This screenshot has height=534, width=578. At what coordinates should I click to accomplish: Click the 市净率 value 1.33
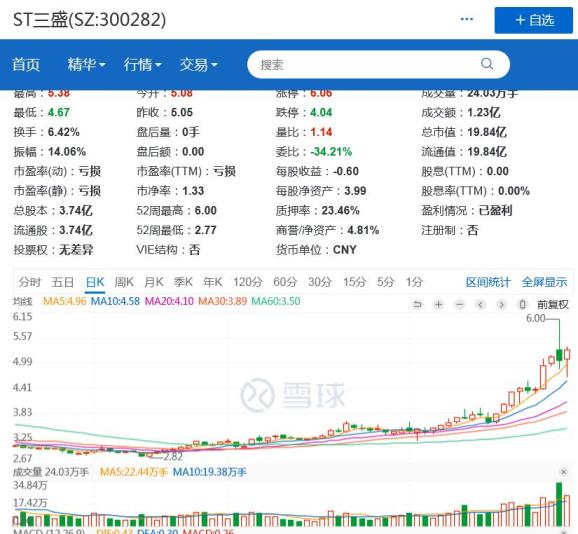click(193, 191)
